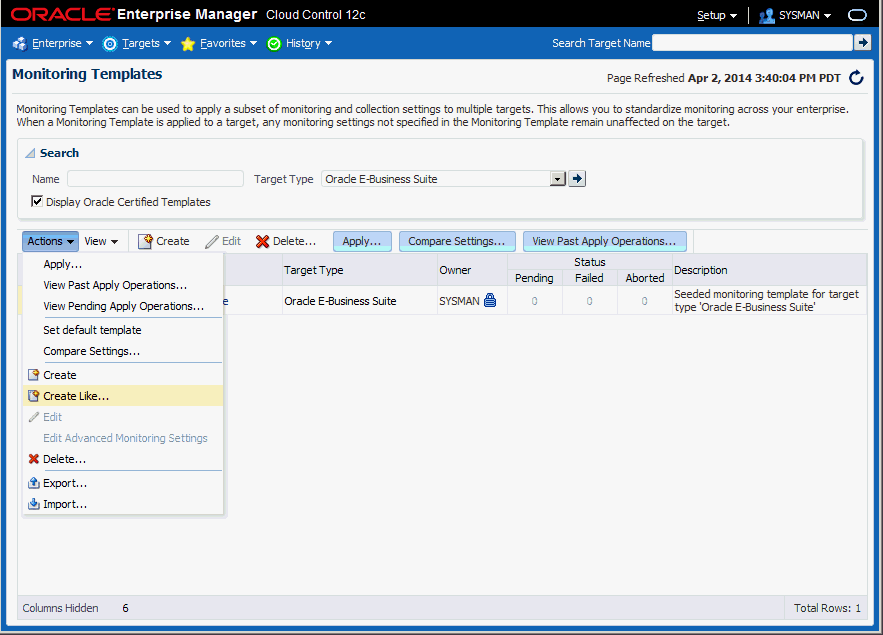The image size is (883, 635).
Task: Click the Export icon in Actions menu
Action: 34,483
